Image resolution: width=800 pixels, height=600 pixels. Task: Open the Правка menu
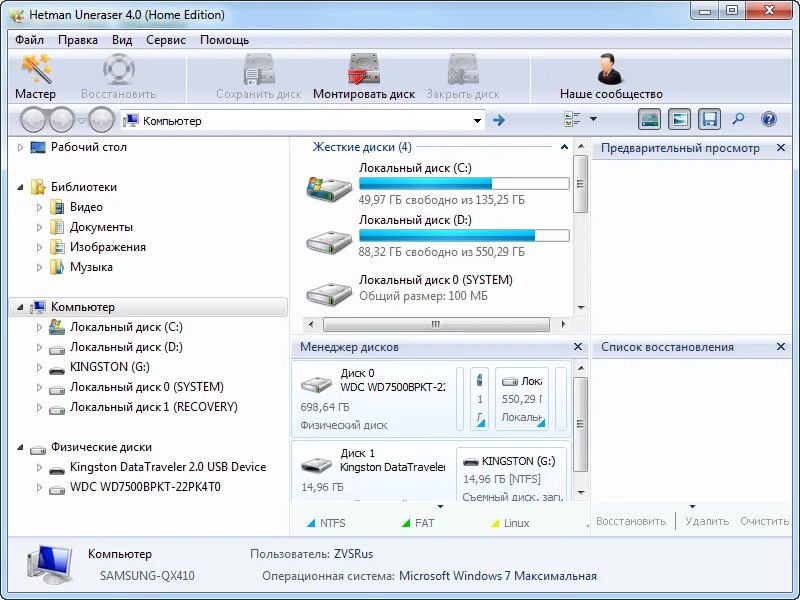78,40
